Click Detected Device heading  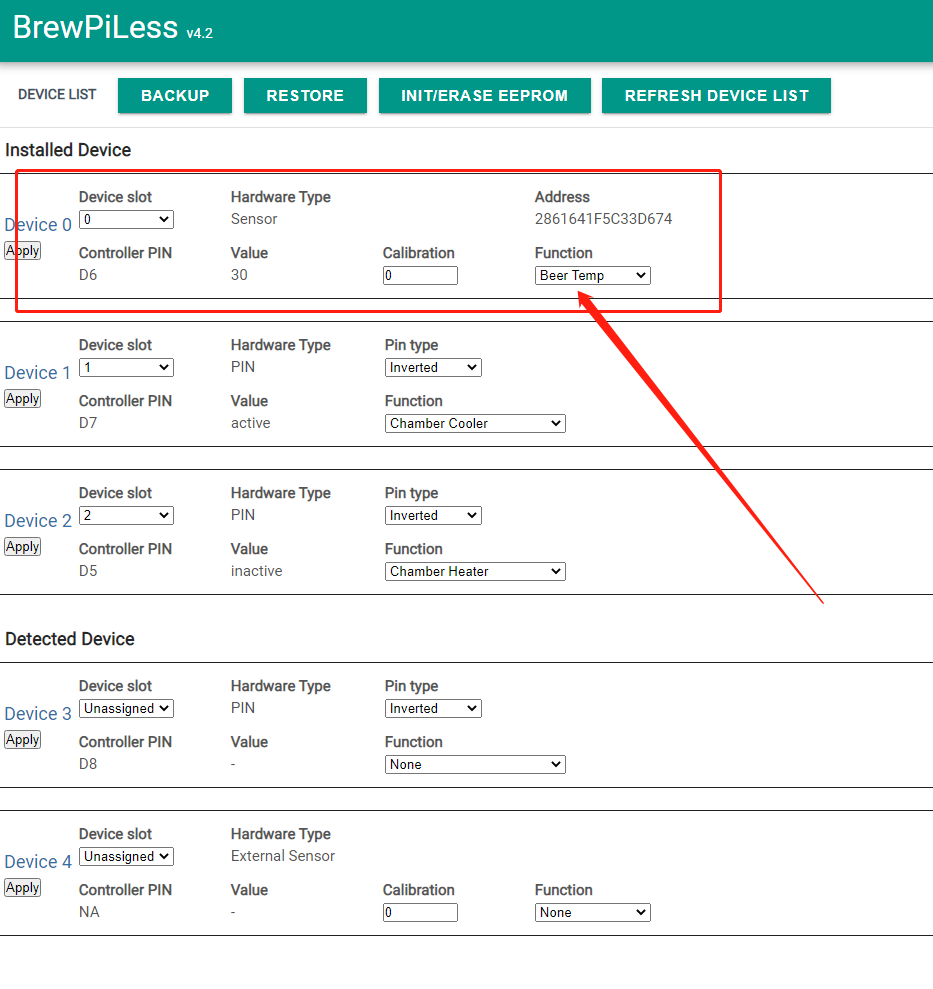(70, 639)
